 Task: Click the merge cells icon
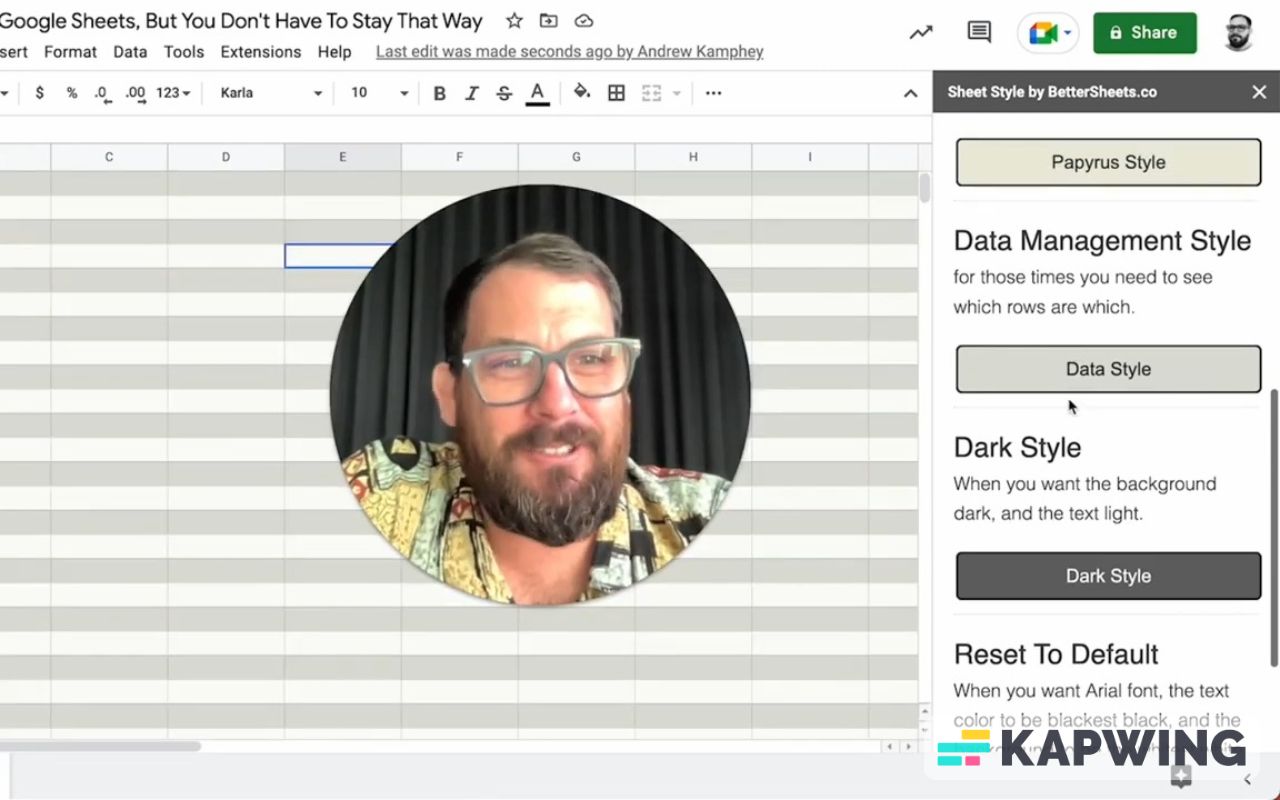(x=652, y=93)
